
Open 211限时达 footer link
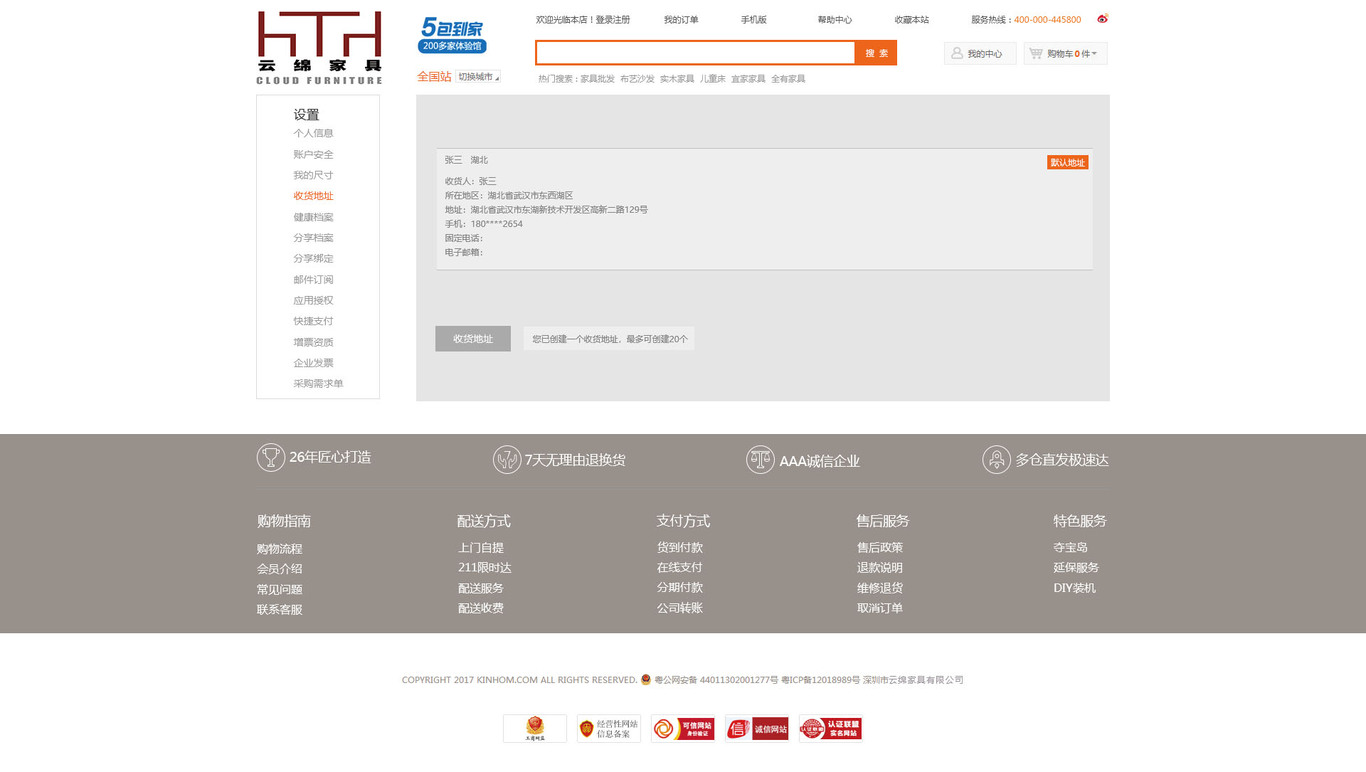pyautogui.click(x=485, y=568)
